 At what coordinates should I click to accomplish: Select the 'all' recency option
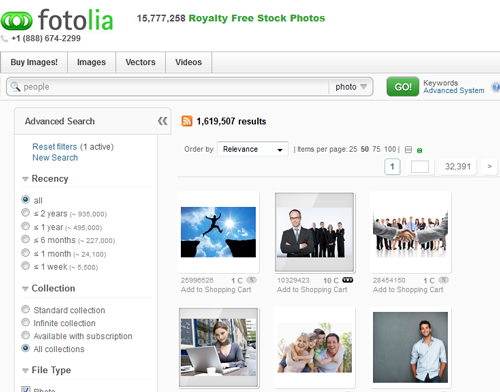click(x=25, y=199)
